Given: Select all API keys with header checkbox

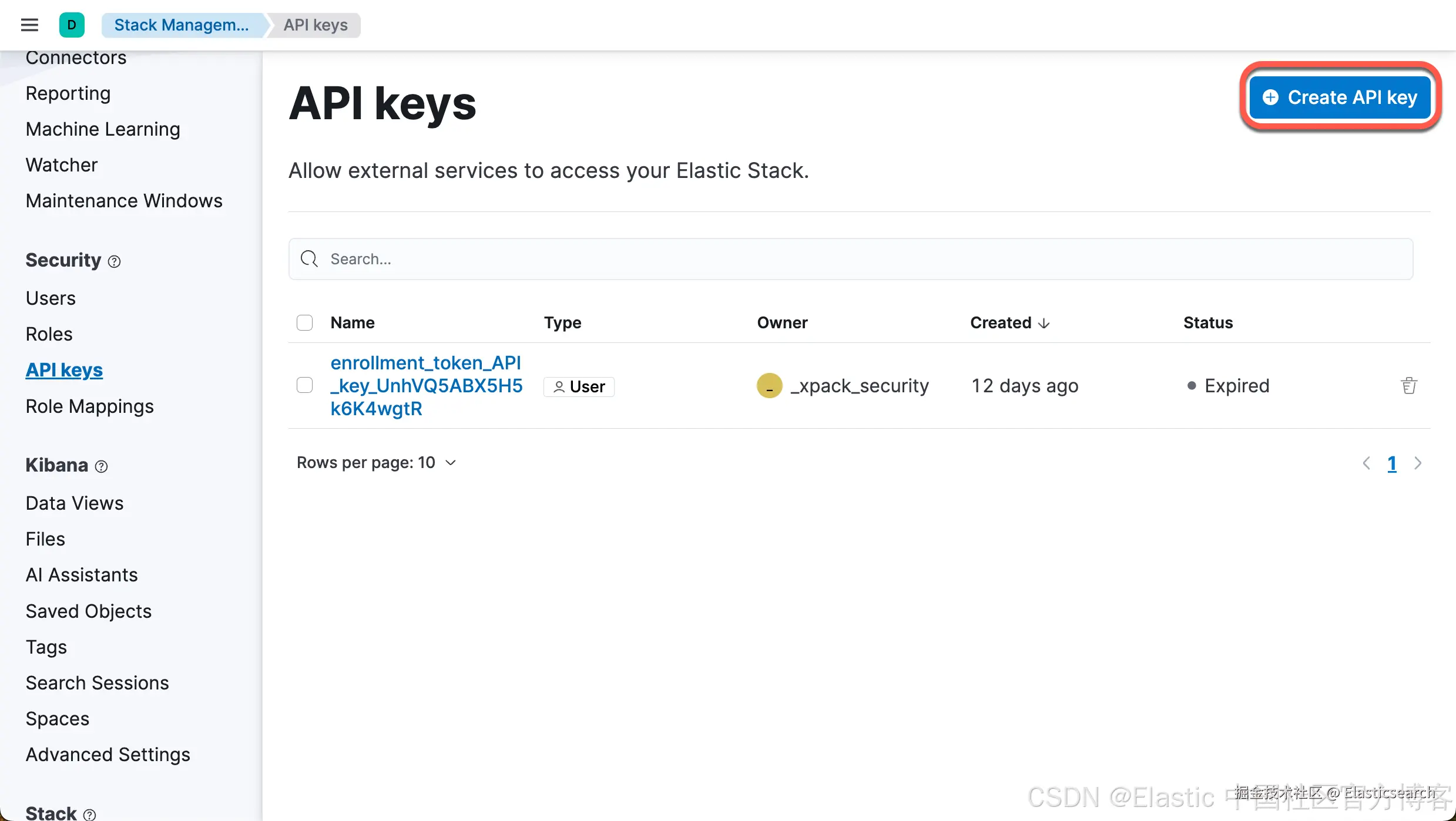Looking at the screenshot, I should 304,322.
